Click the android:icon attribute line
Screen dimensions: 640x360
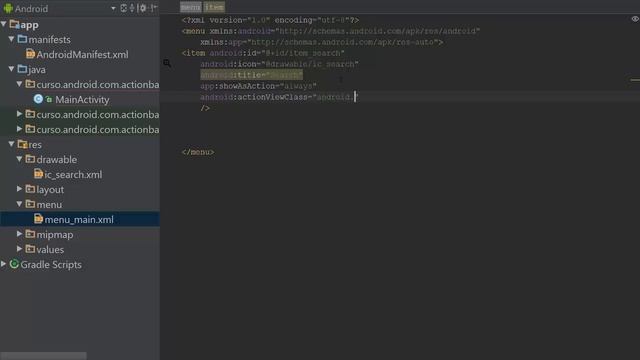279,64
